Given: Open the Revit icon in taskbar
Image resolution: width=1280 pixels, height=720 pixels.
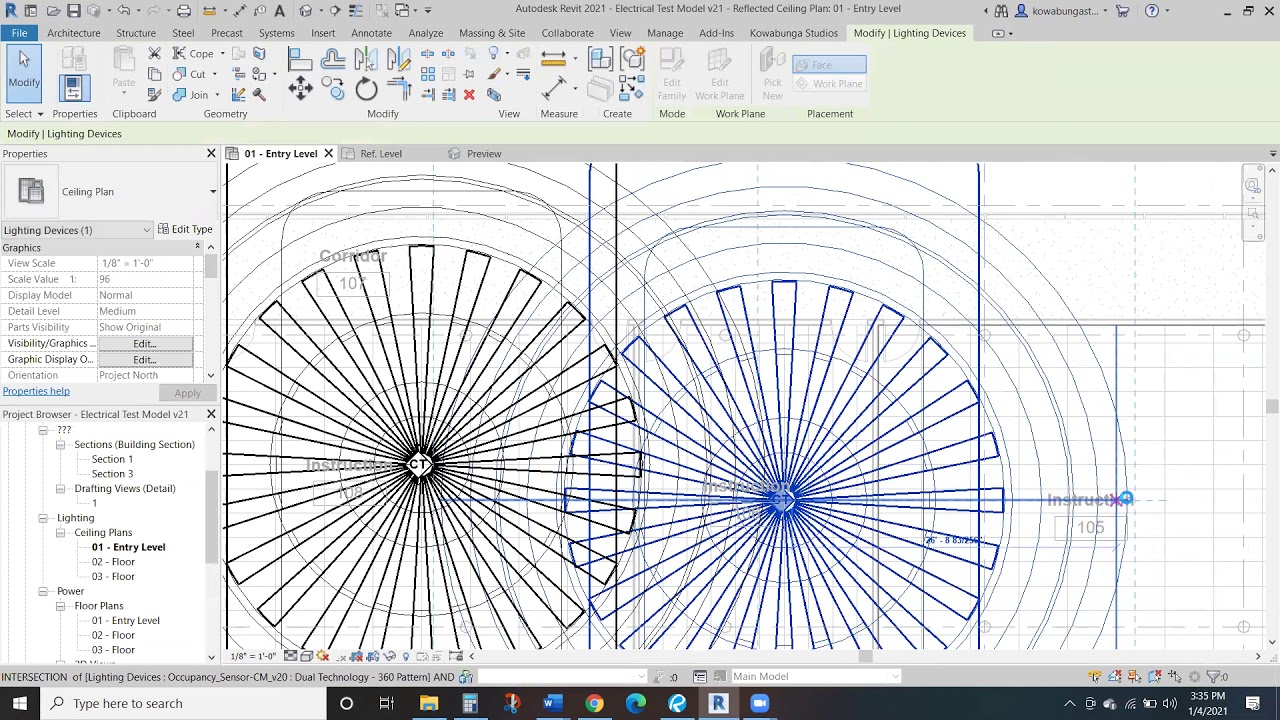Looking at the screenshot, I should click(x=718, y=703).
